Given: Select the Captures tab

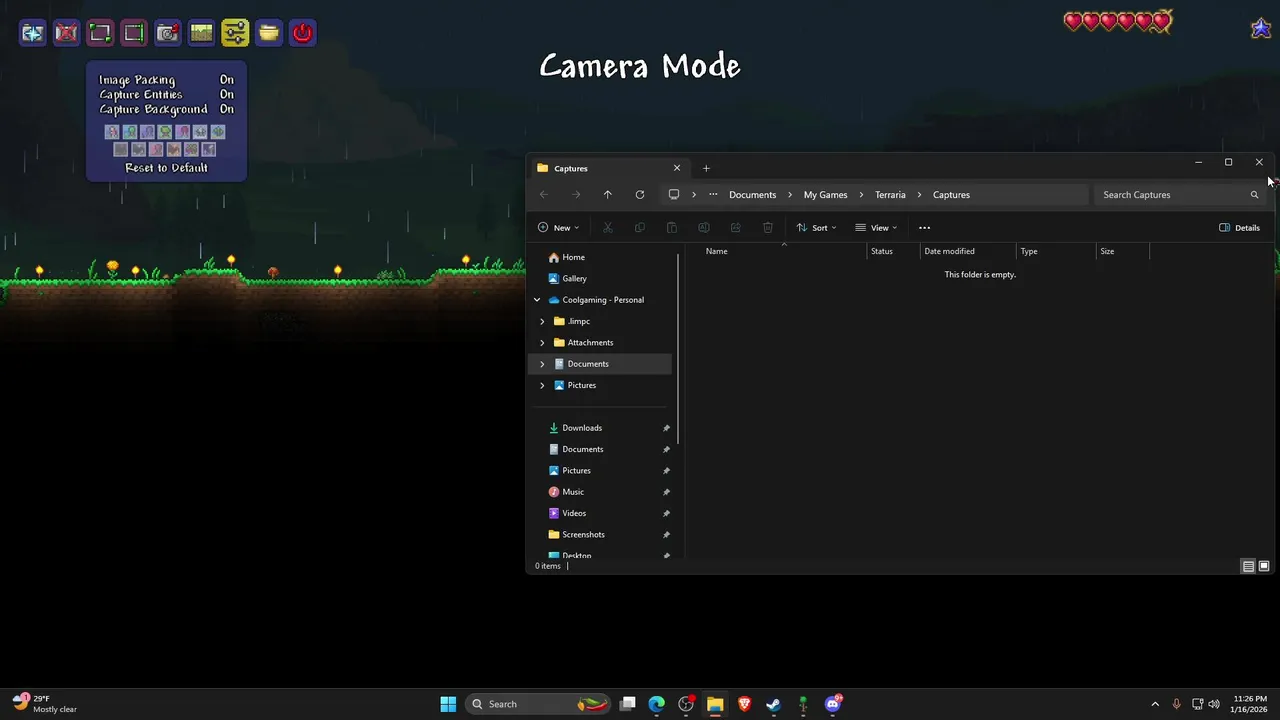Looking at the screenshot, I should pyautogui.click(x=608, y=168).
